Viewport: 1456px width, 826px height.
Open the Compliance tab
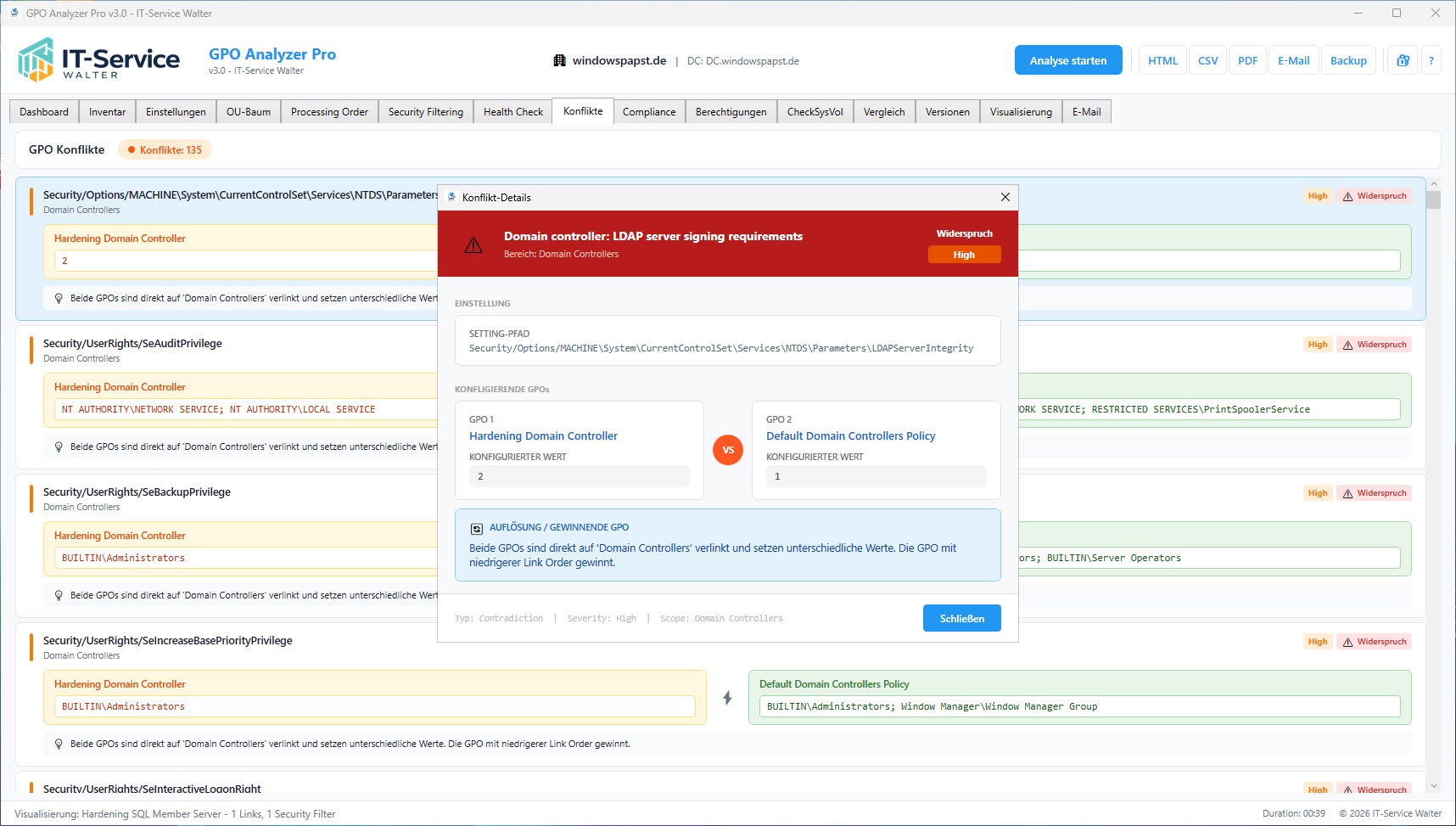(649, 112)
